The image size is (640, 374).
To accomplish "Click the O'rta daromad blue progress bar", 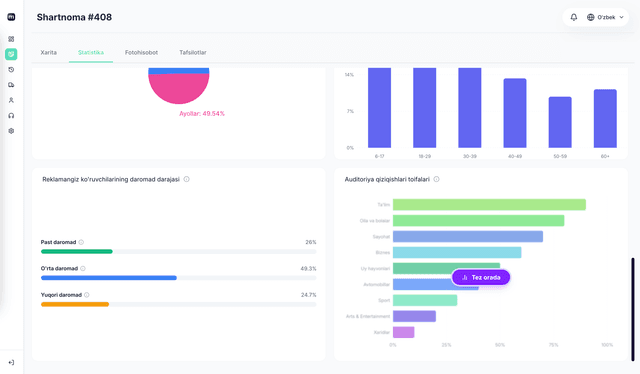I will (109, 278).
